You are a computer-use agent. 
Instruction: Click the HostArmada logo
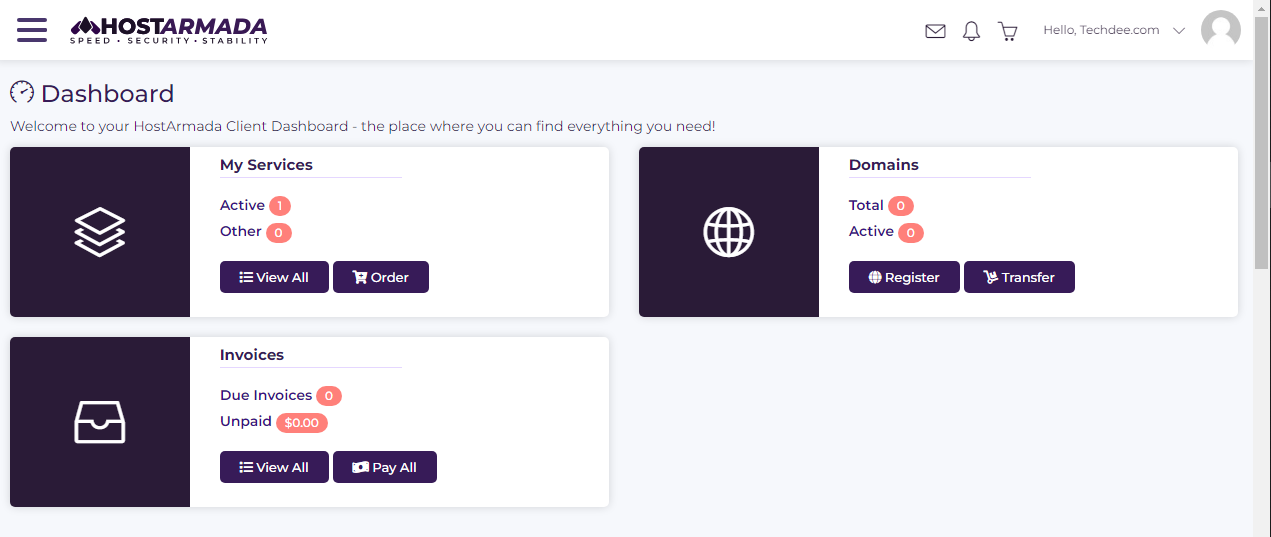click(x=169, y=30)
